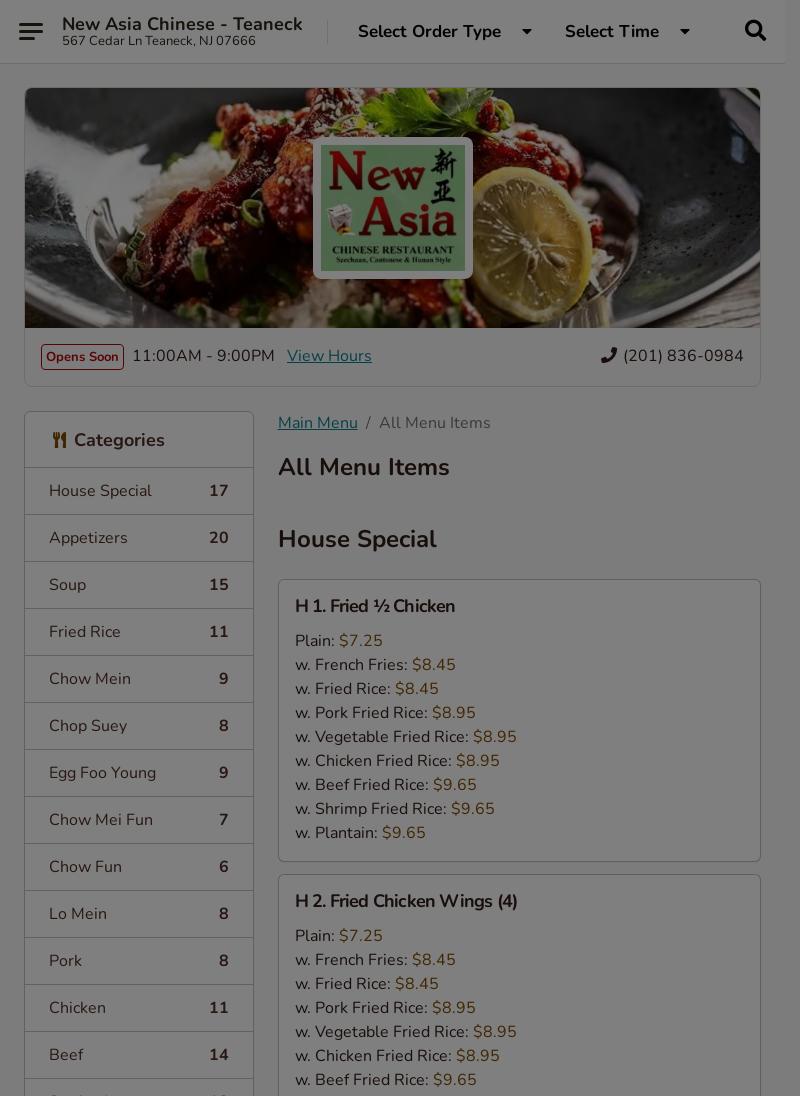Open the Select Time dropdown
Image resolution: width=800 pixels, height=1096 pixels.
click(x=627, y=31)
